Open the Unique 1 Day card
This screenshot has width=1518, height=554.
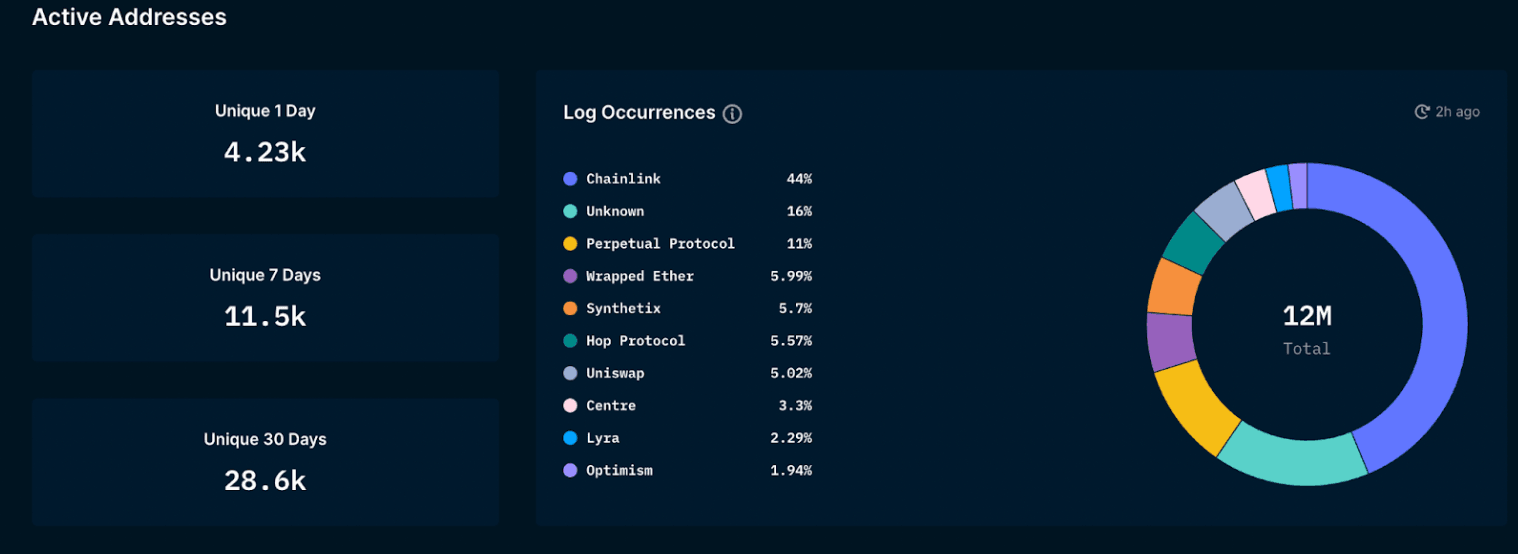click(265, 134)
